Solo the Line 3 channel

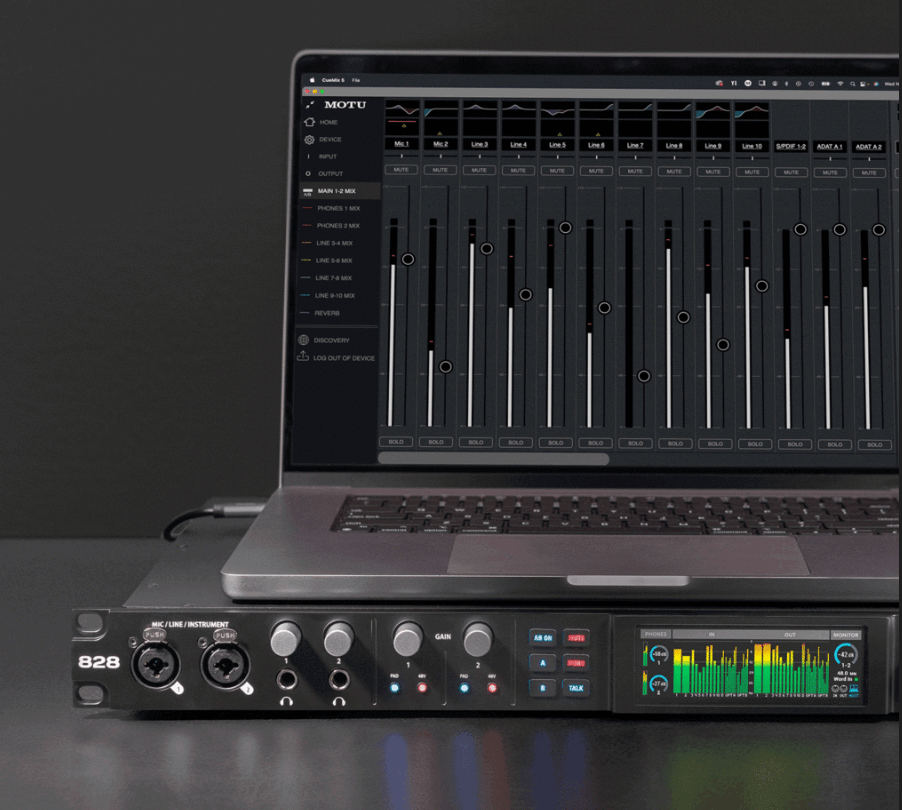(x=476, y=442)
